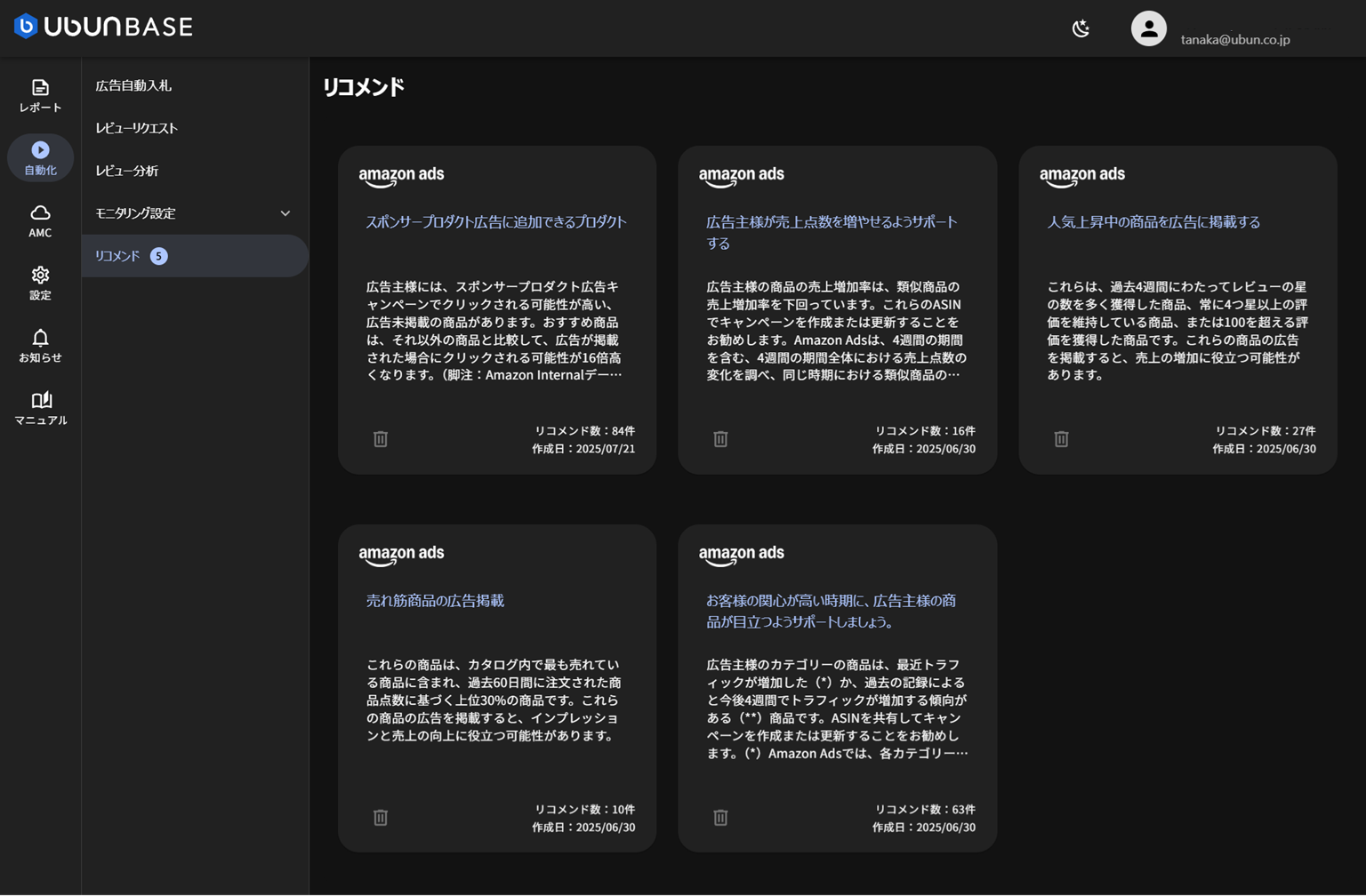Click the UBUNBASE logo

point(103,27)
